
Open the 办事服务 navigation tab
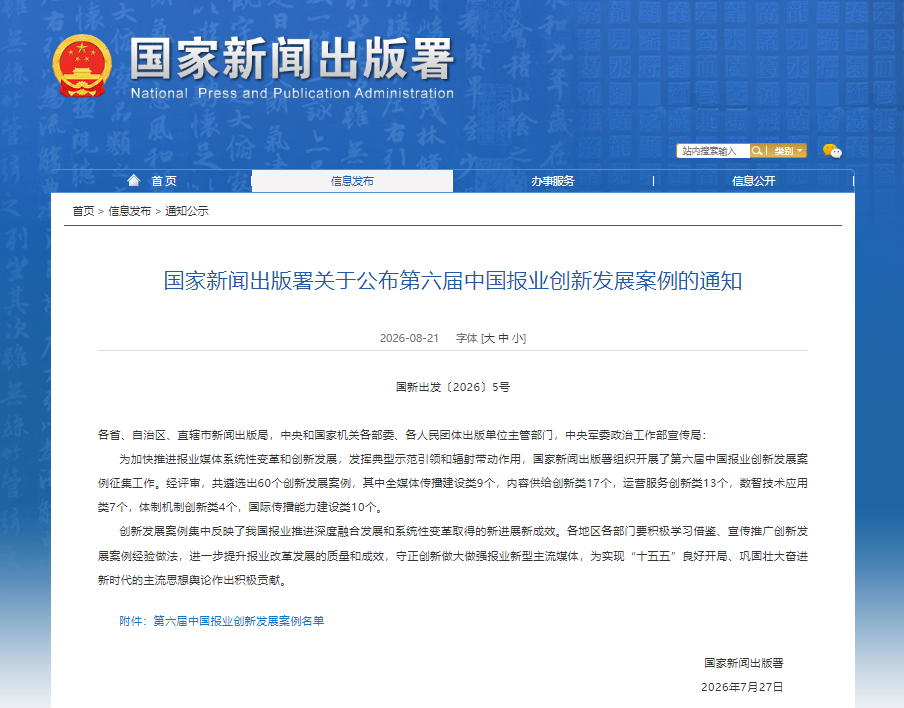(553, 181)
